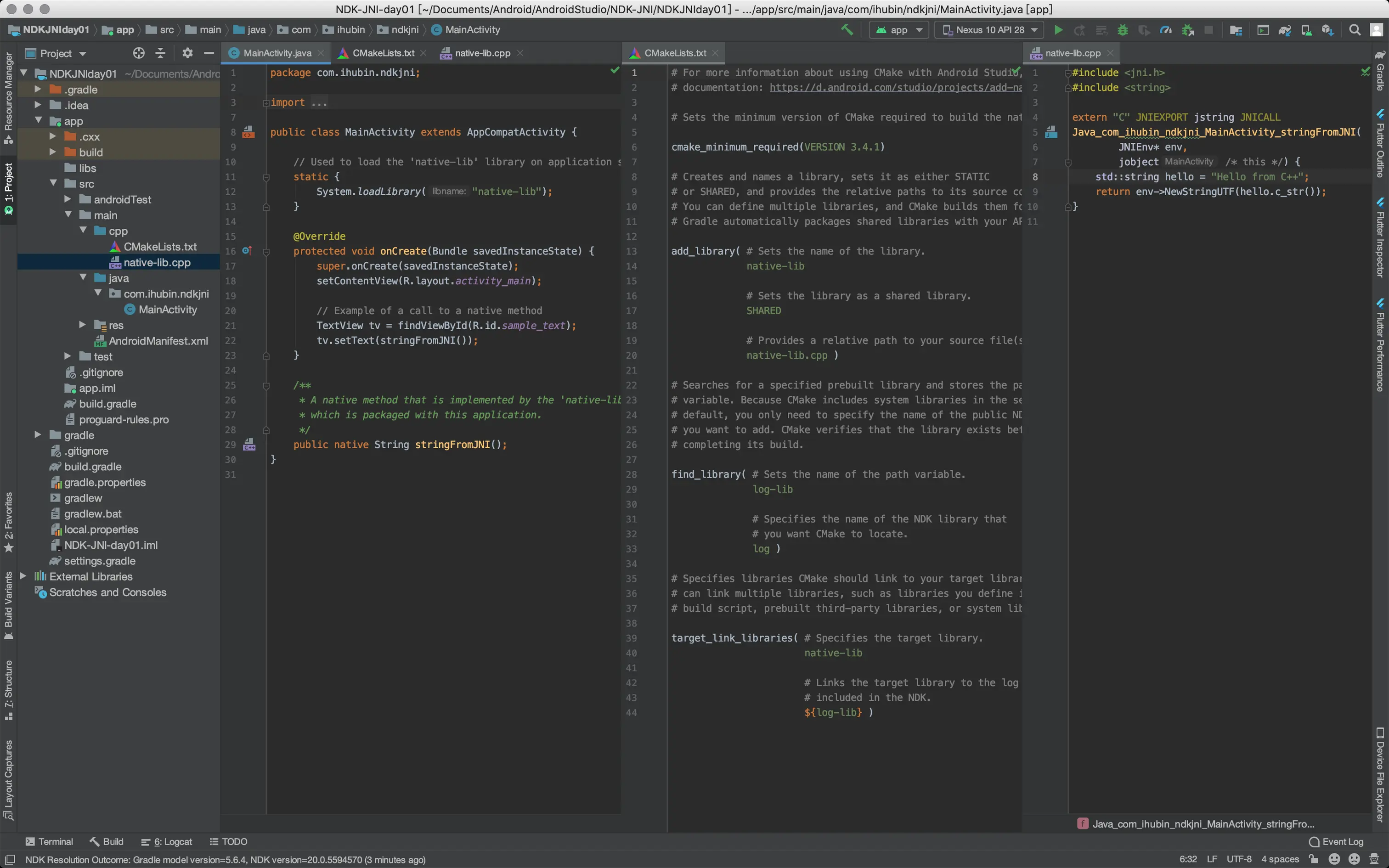
Task: Open AVD Manager device icon
Action: click(x=1306, y=30)
